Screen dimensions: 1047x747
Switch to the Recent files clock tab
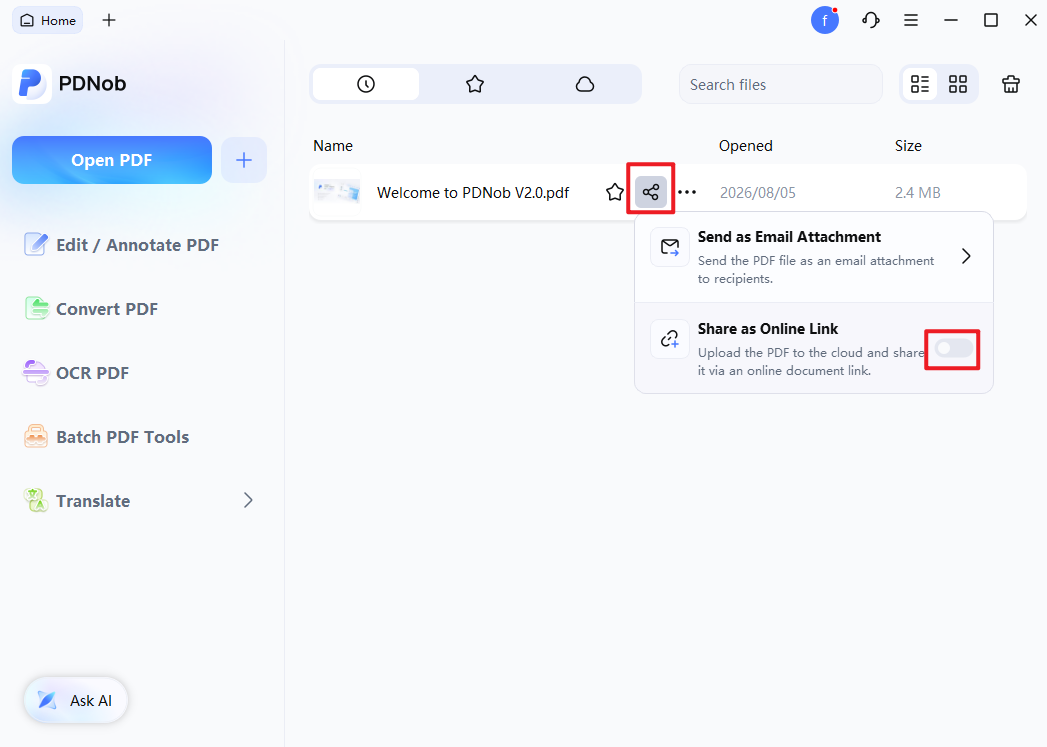[366, 84]
